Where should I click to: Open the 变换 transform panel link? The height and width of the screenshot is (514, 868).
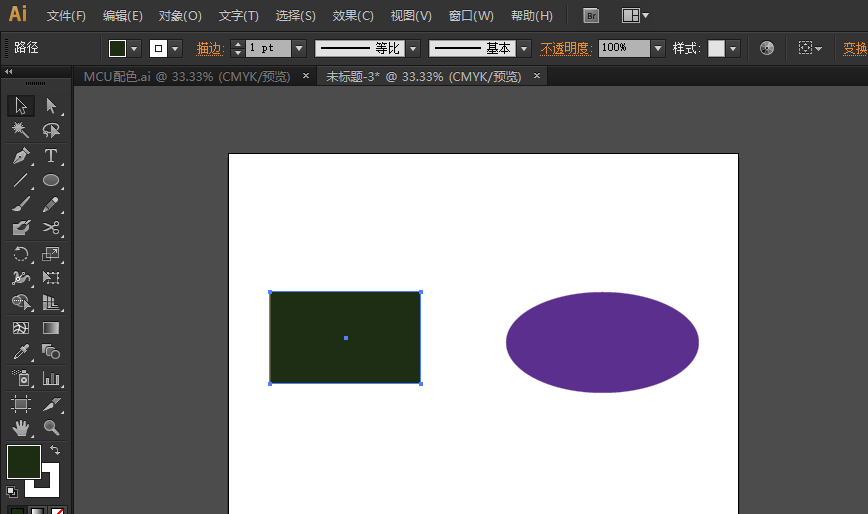[x=855, y=49]
